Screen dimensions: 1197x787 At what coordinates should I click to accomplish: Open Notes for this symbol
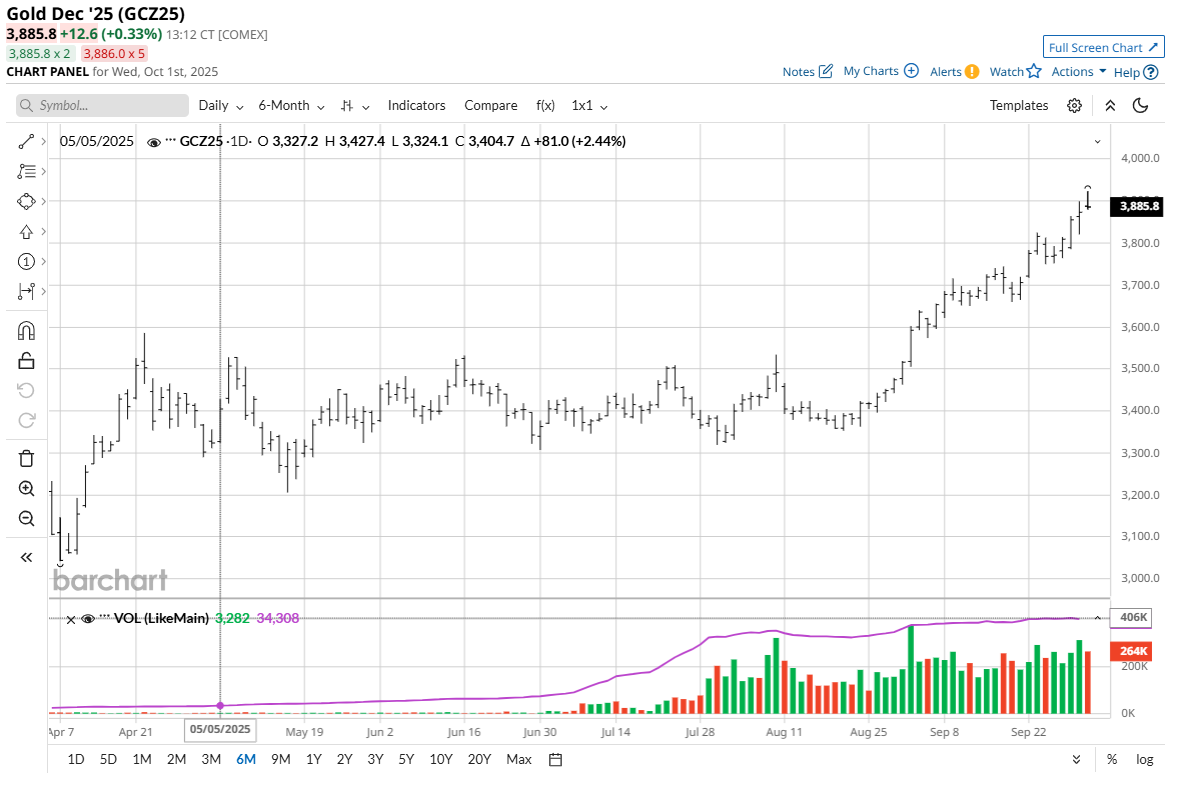coord(807,72)
